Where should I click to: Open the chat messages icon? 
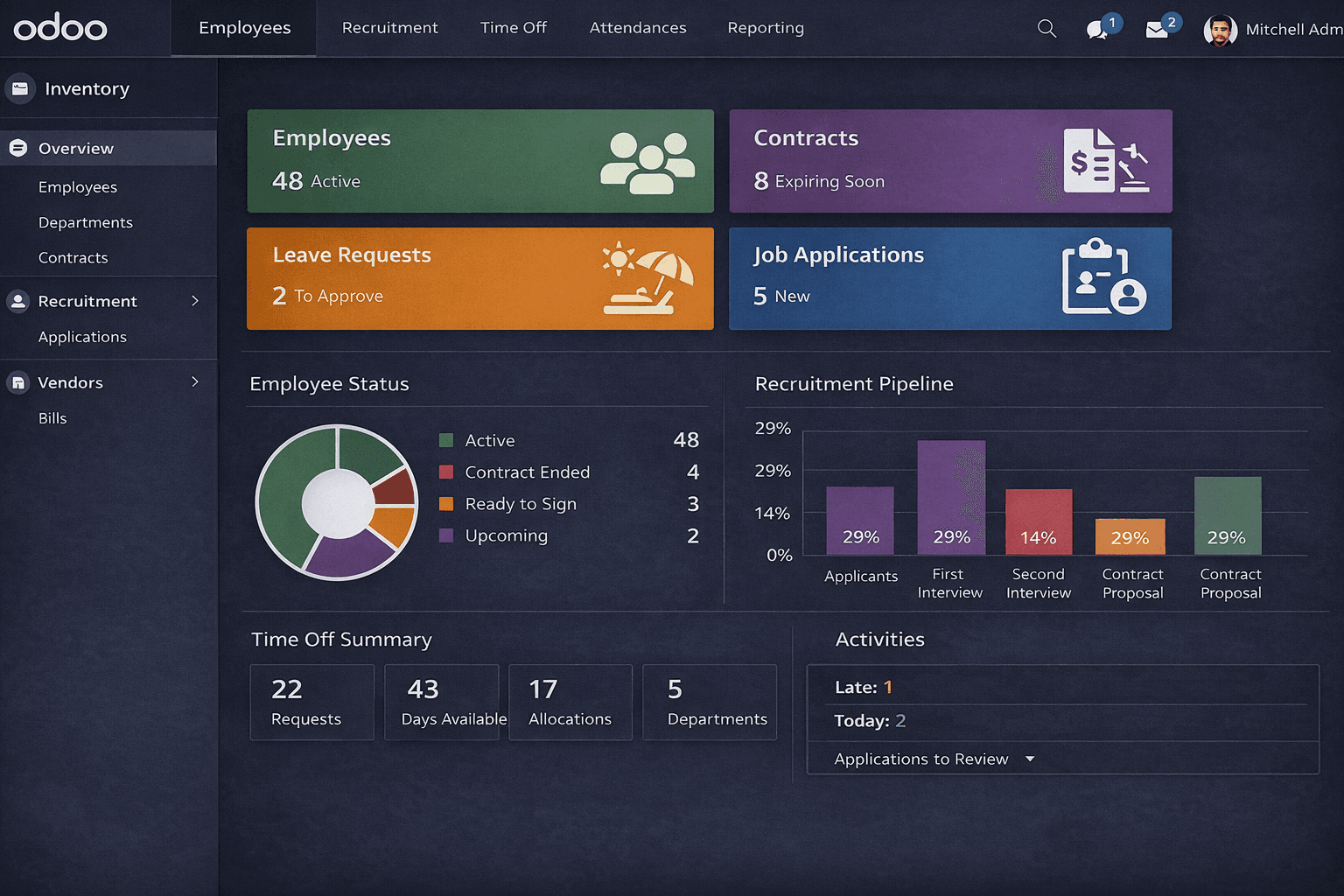[1095, 30]
